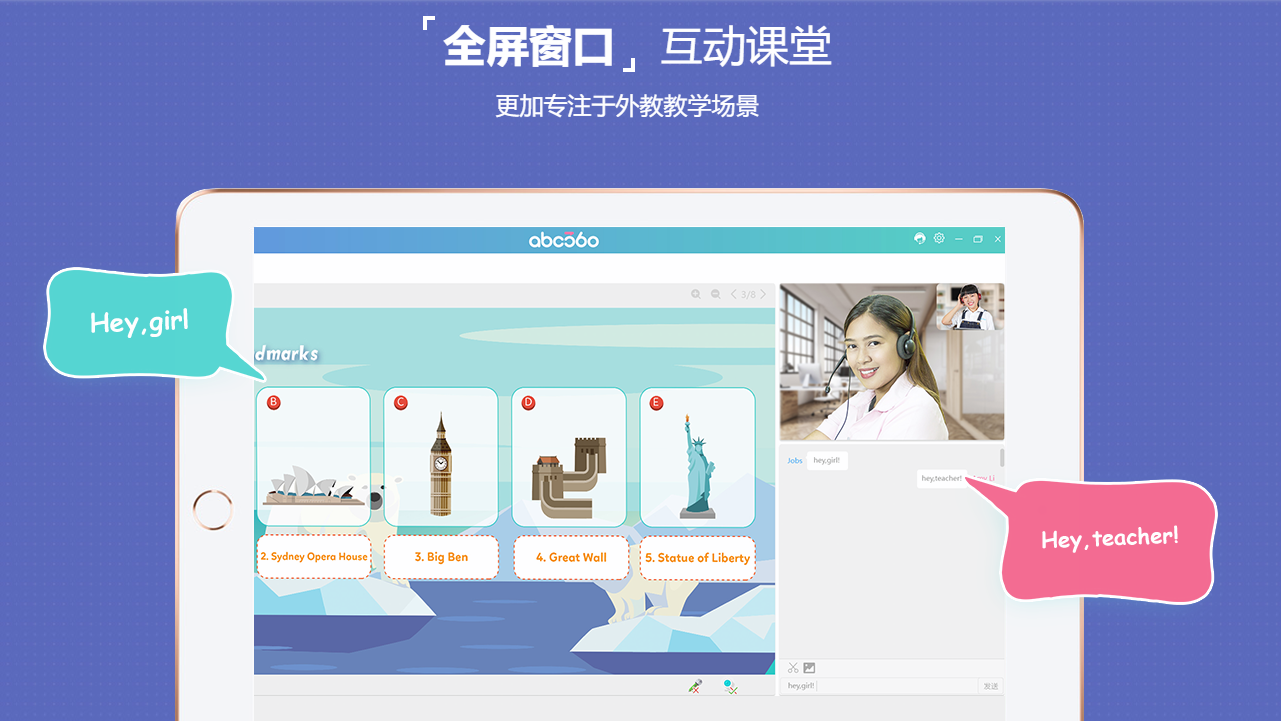Go back using the left page chevron
The height and width of the screenshot is (721, 1281).
click(733, 294)
